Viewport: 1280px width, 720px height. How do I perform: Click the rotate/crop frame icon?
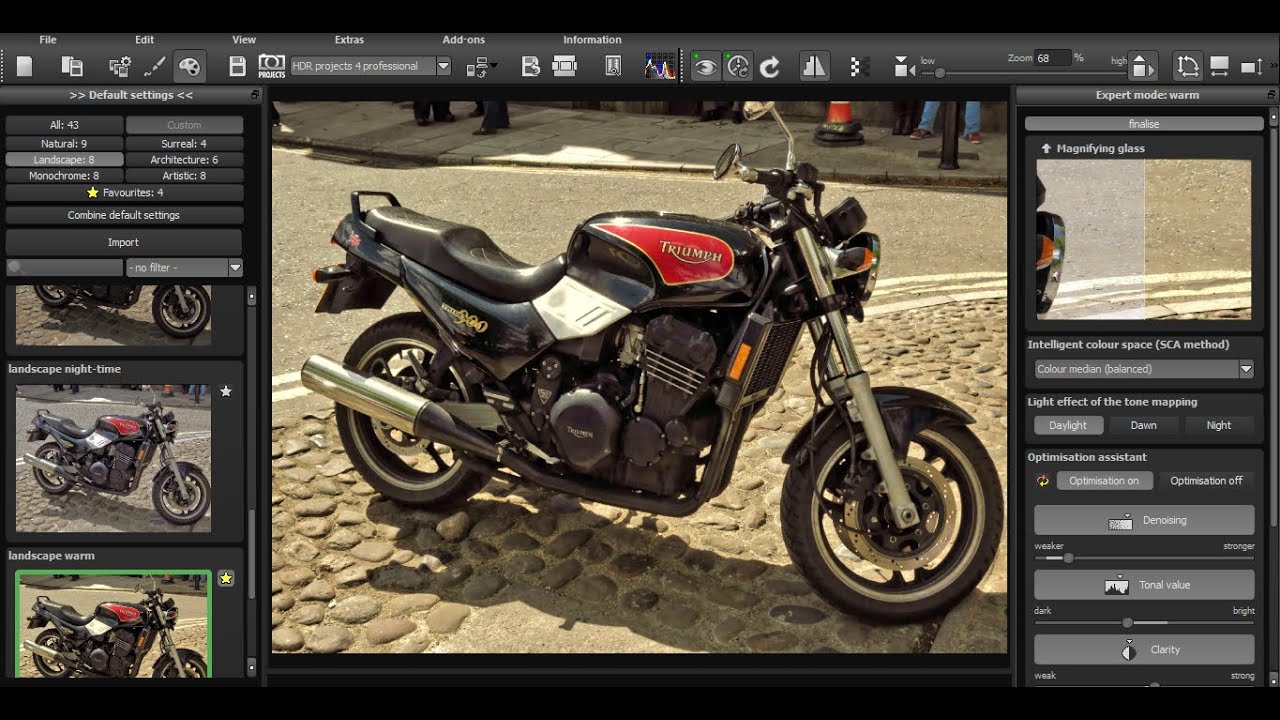pyautogui.click(x=1187, y=67)
